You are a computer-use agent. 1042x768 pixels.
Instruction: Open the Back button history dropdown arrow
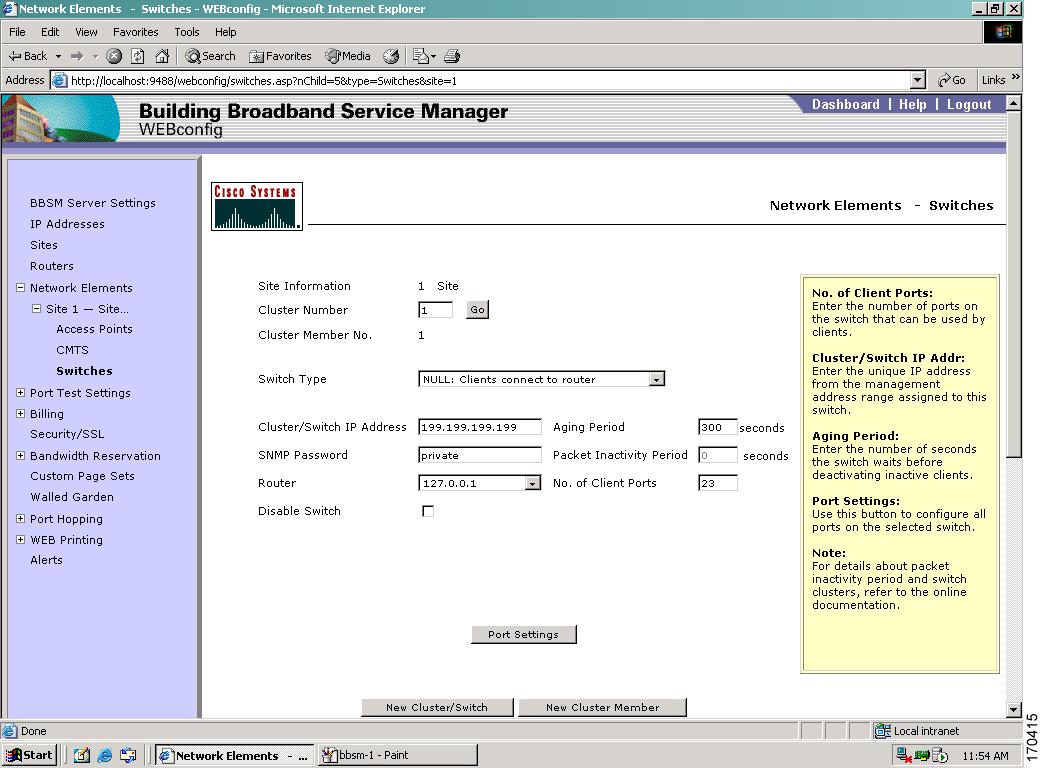[x=58, y=56]
